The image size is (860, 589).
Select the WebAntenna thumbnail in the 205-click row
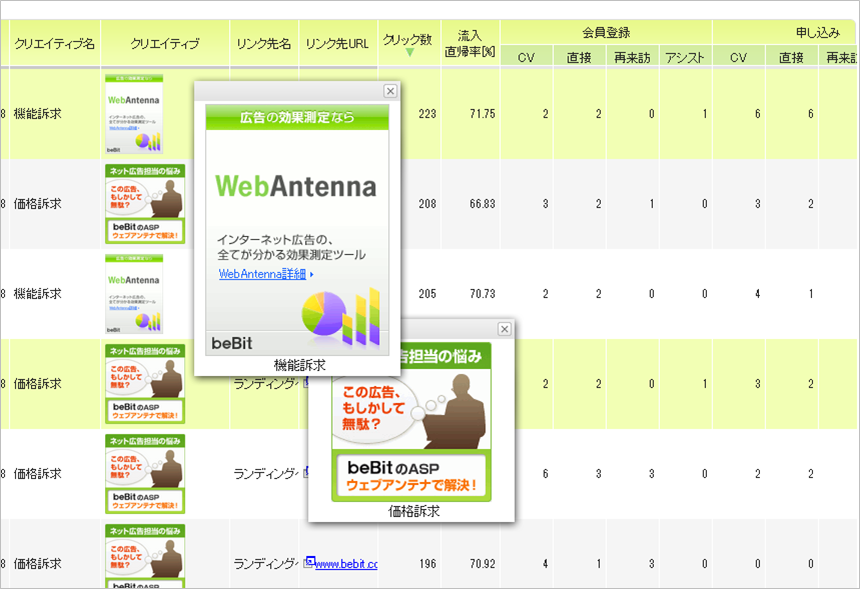(x=134, y=294)
